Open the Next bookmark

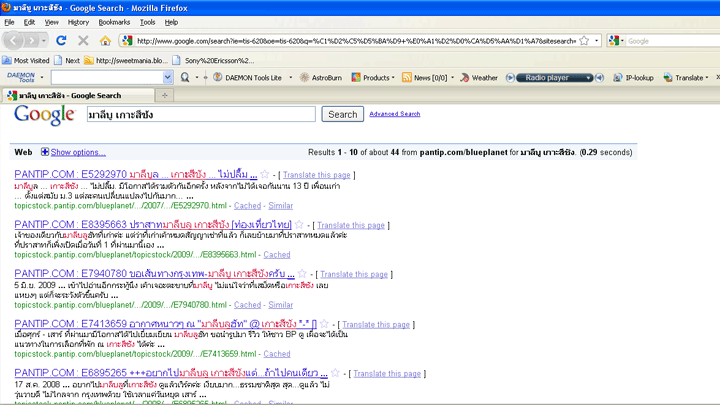(67, 60)
